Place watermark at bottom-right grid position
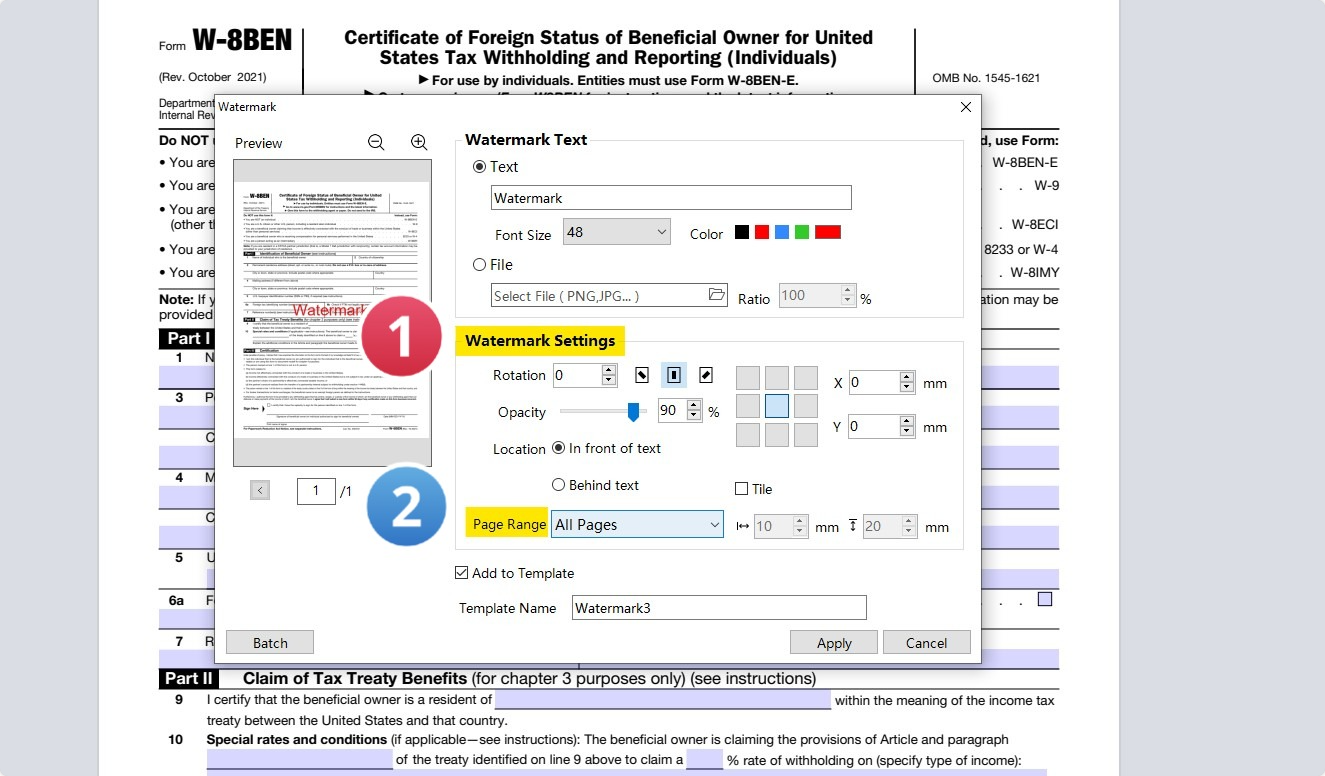Screen dimensions: 1325x776 [x=806, y=435]
